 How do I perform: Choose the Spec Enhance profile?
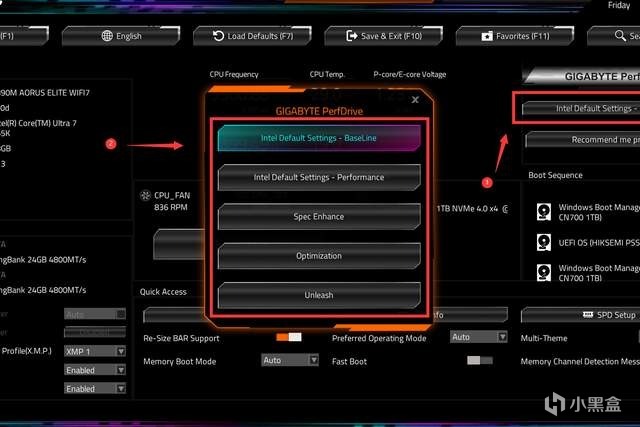pos(319,216)
